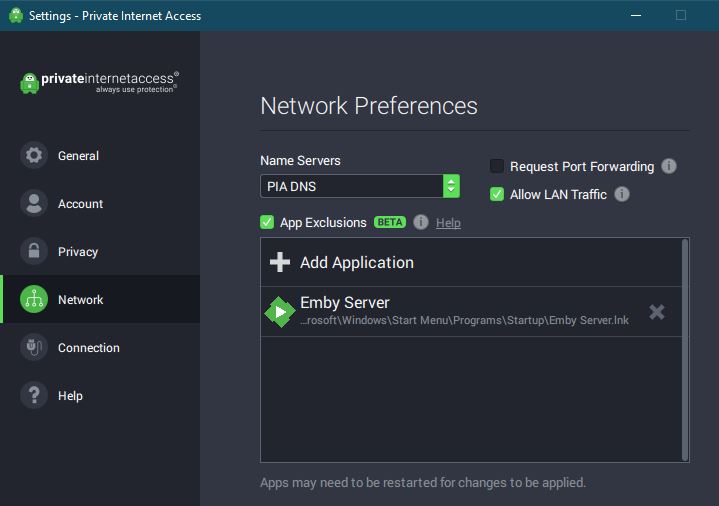Viewport: 719px width, 506px height.
Task: Enable the Request Port Forwarding checkbox
Action: 497,166
